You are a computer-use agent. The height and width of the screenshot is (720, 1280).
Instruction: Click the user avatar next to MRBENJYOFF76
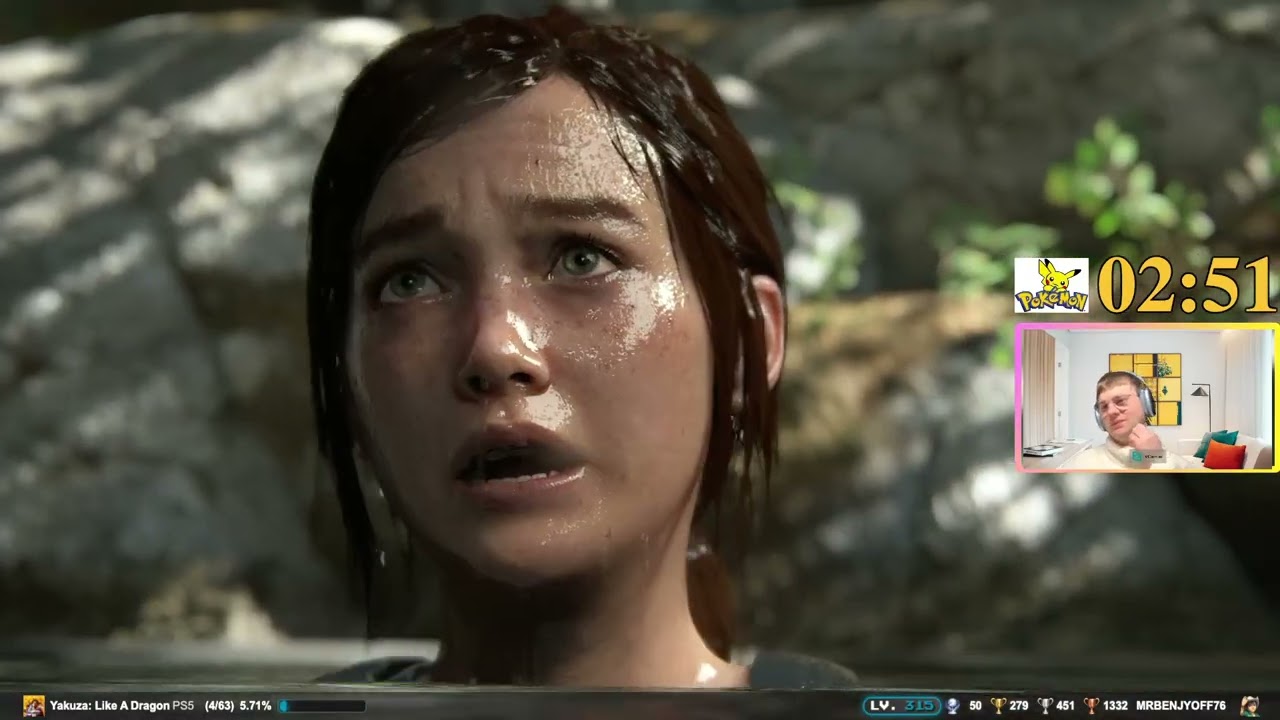click(x=1250, y=706)
